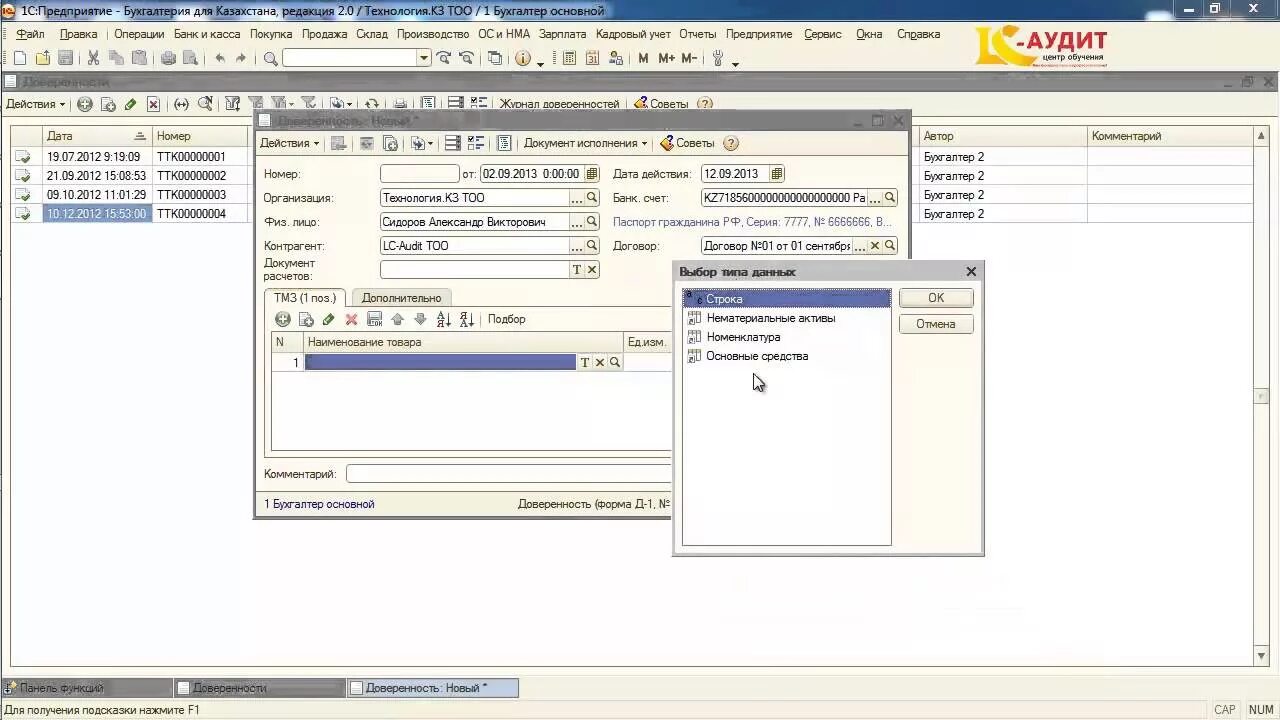Click calendar icon next to document date 02.09.2013
Screen dimensions: 1280x720
click(x=592, y=174)
